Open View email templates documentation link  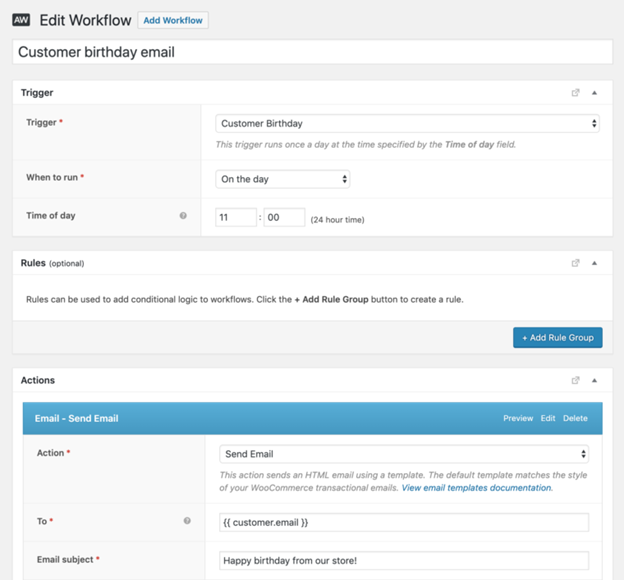pyautogui.click(x=476, y=488)
